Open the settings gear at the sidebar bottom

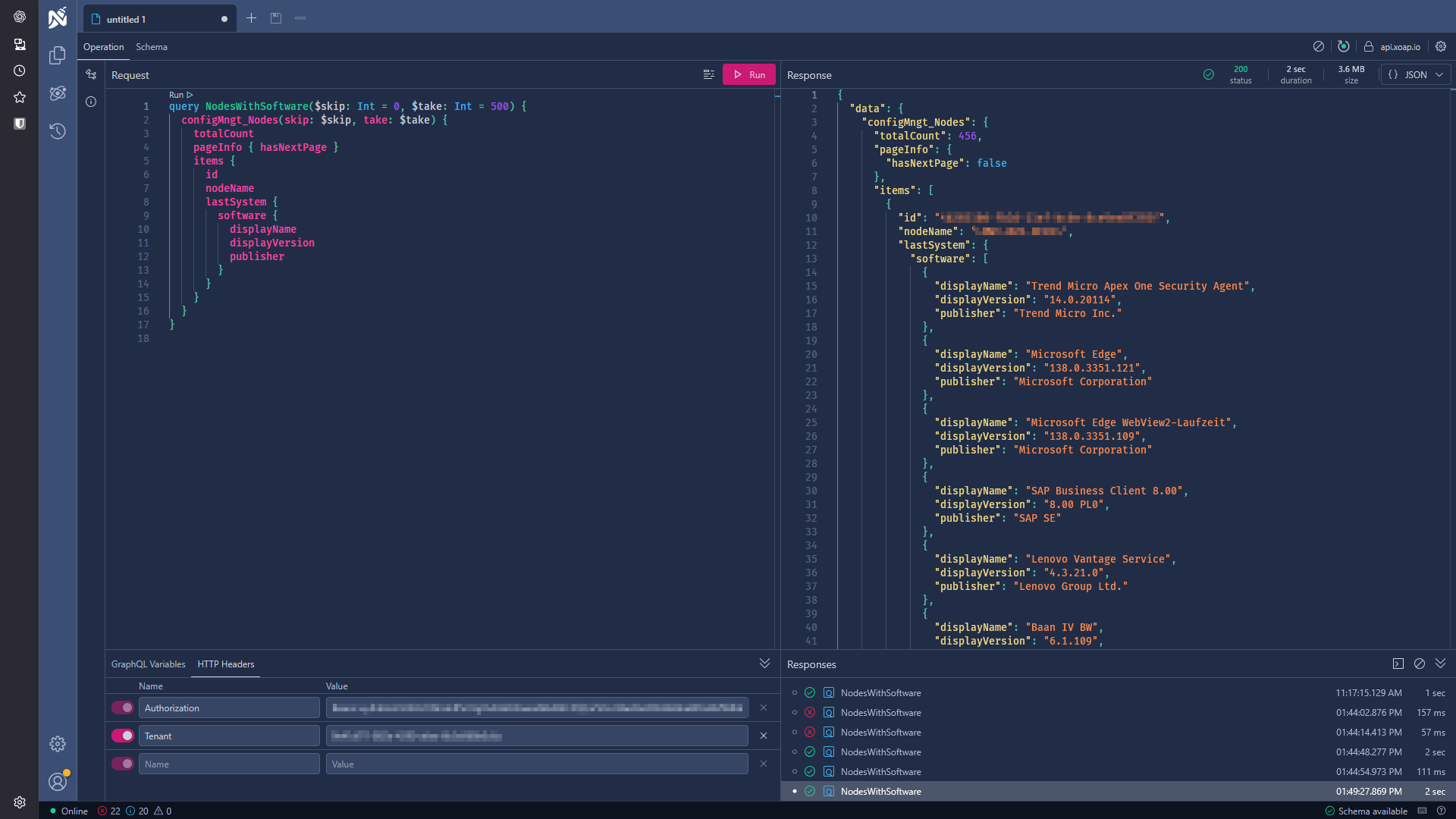coord(58,744)
